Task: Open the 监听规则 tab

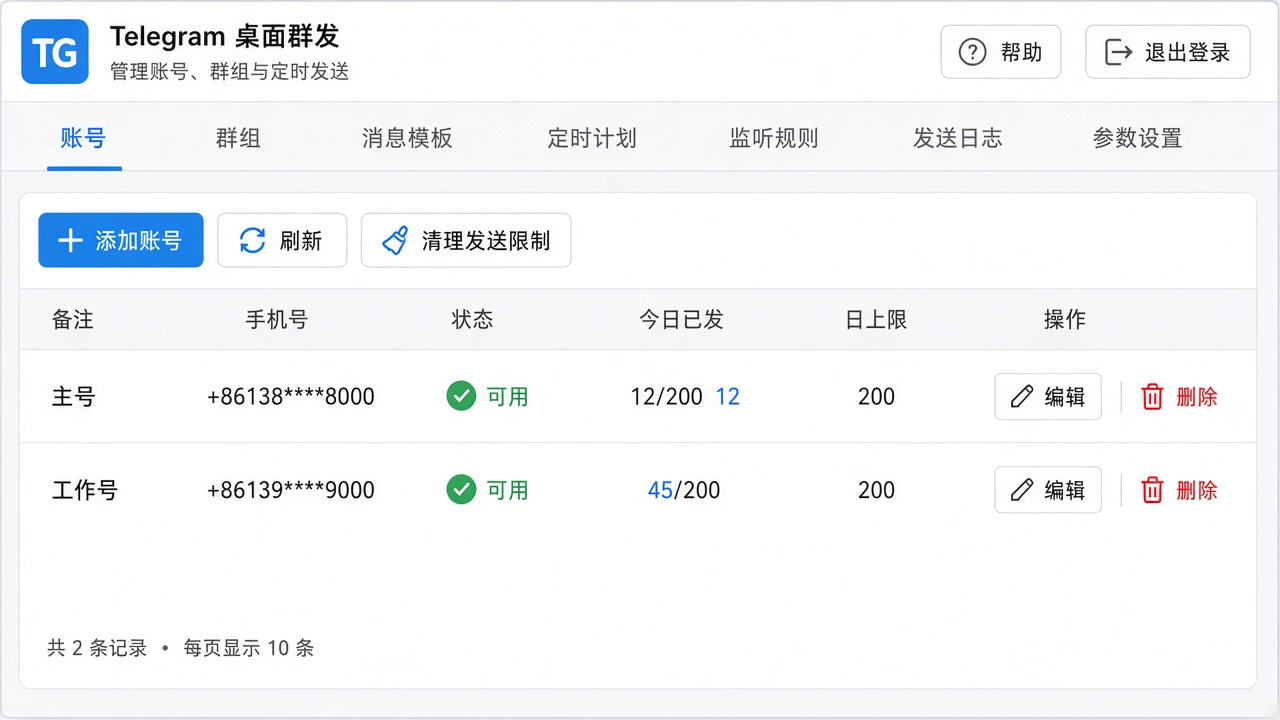Action: [774, 138]
